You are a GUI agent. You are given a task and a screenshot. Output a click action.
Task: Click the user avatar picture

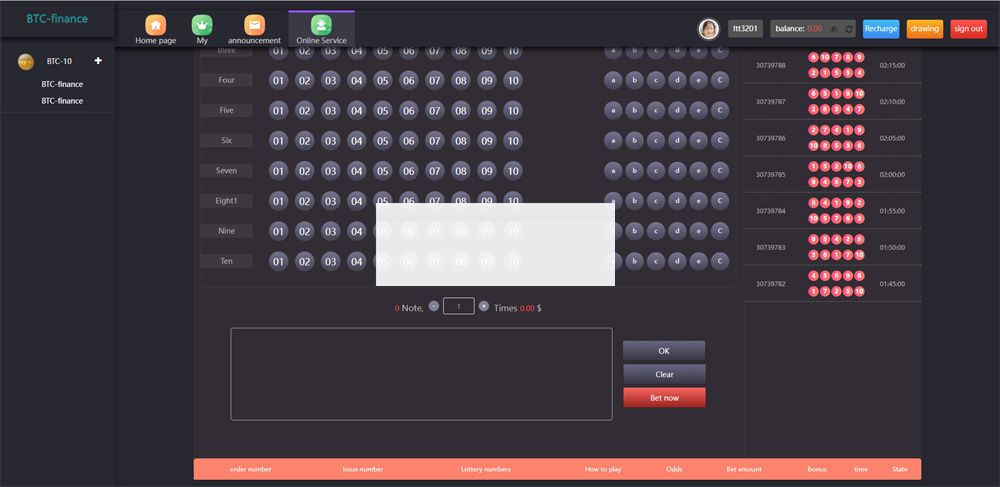tap(708, 29)
